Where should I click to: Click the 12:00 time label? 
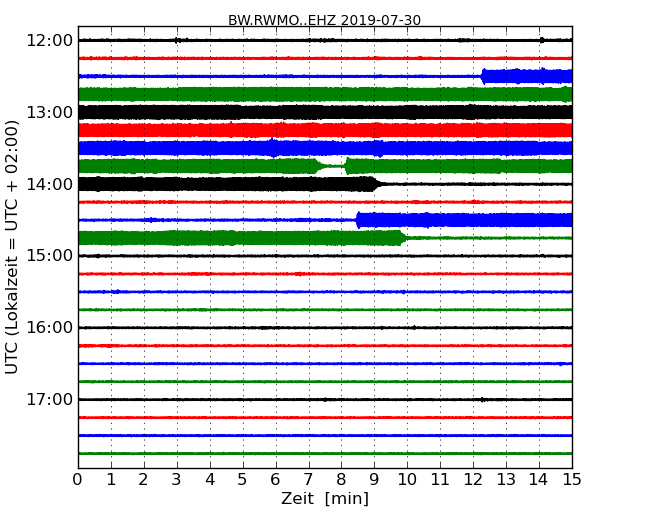tap(49, 41)
